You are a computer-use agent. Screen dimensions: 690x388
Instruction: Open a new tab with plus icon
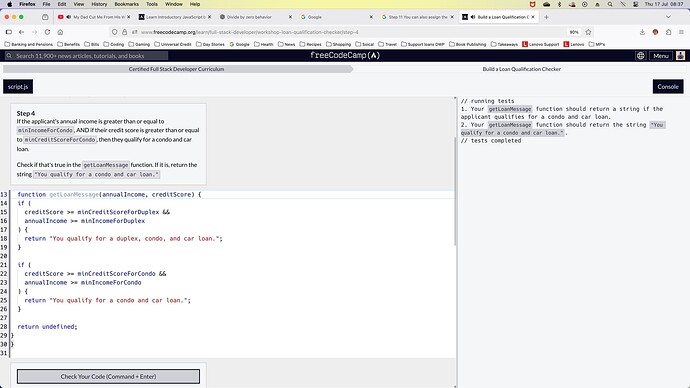point(546,17)
